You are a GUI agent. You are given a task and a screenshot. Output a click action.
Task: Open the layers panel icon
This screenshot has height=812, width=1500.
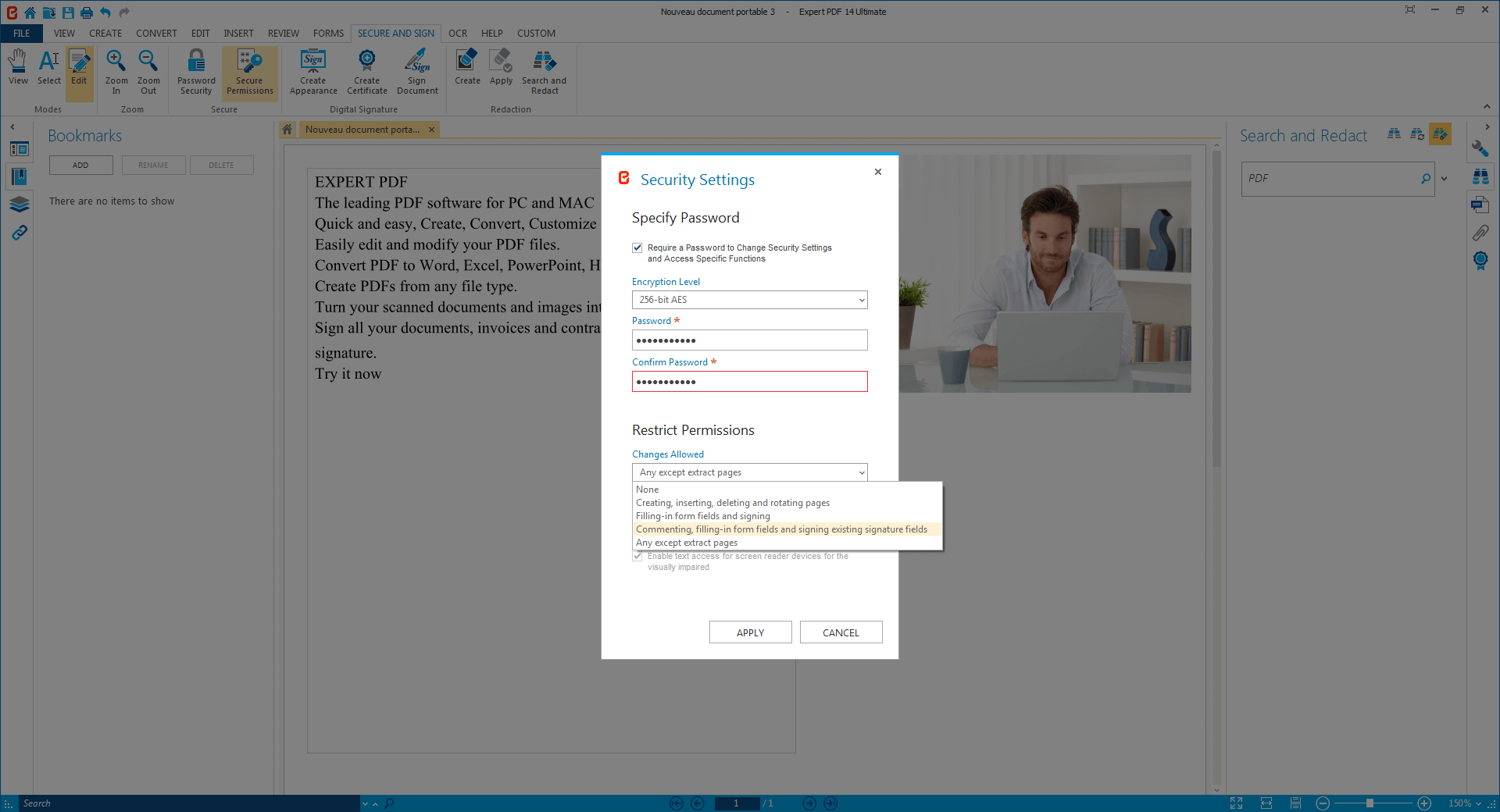coord(20,205)
